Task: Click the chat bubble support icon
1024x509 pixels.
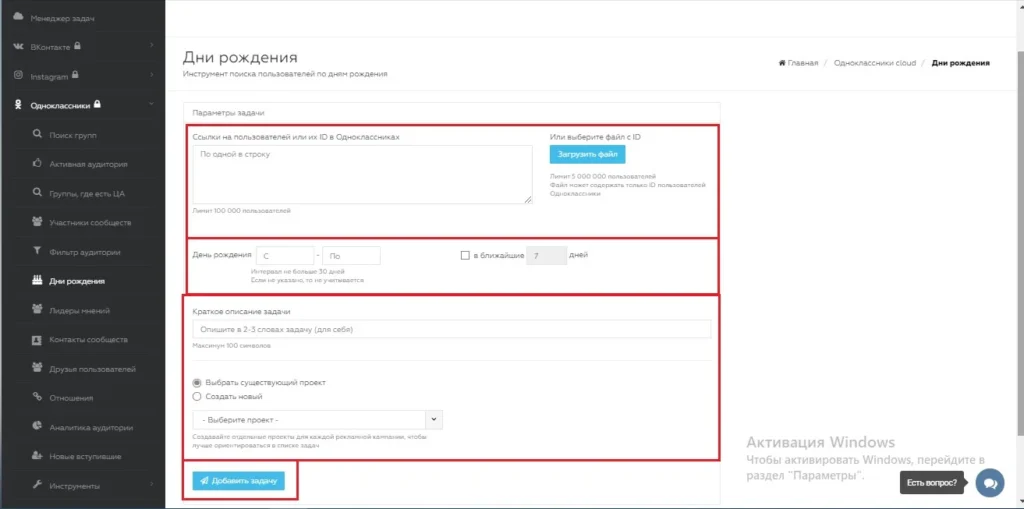Action: click(x=989, y=483)
